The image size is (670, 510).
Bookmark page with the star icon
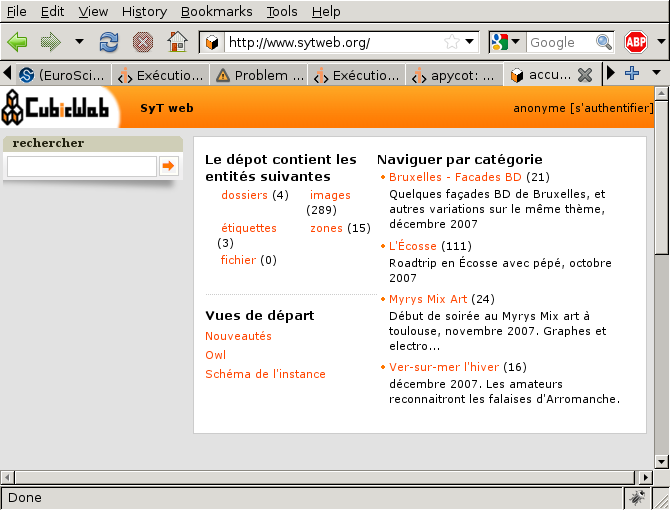point(452,42)
